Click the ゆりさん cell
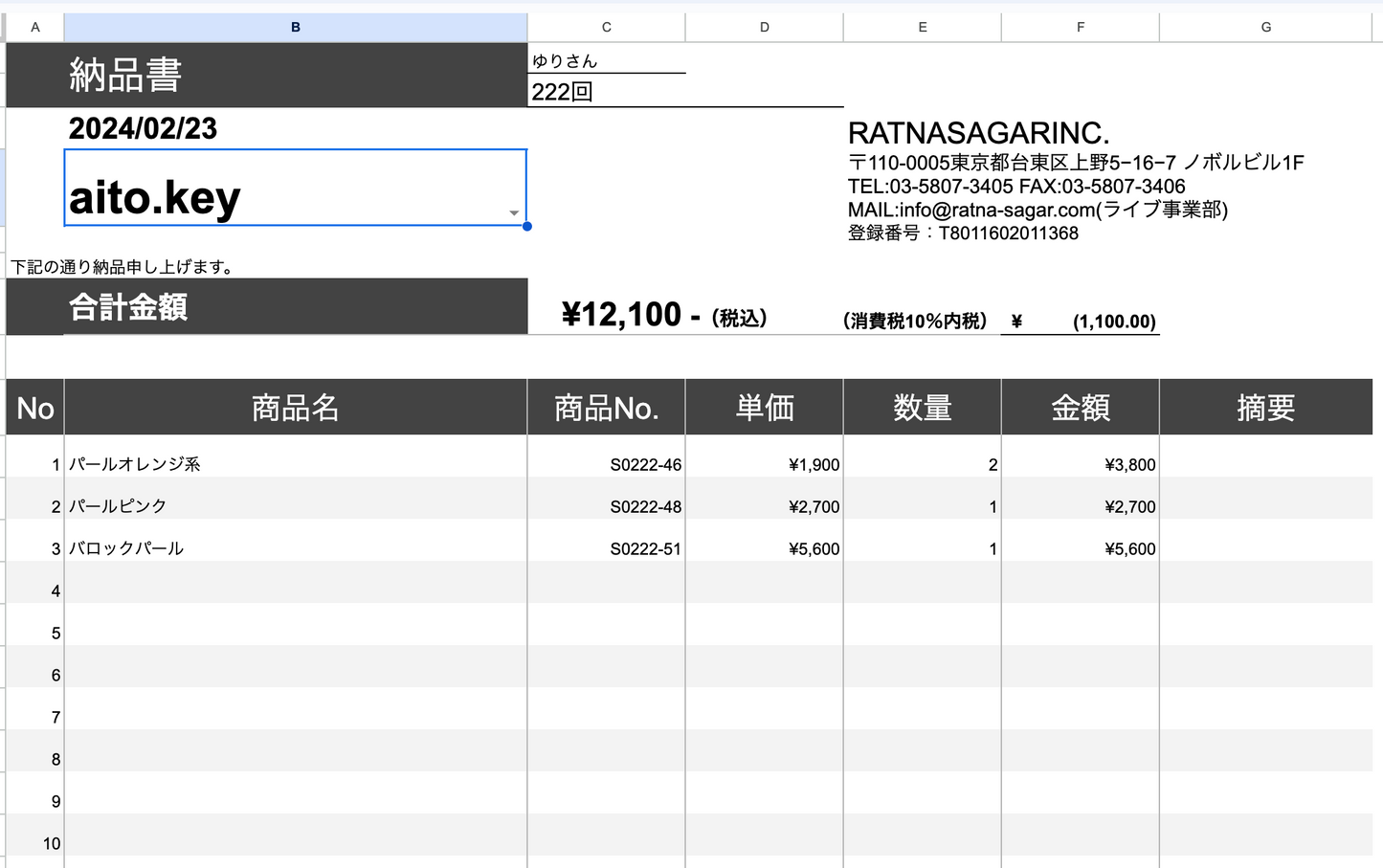Viewport: 1383px width, 868px height. pyautogui.click(x=606, y=60)
